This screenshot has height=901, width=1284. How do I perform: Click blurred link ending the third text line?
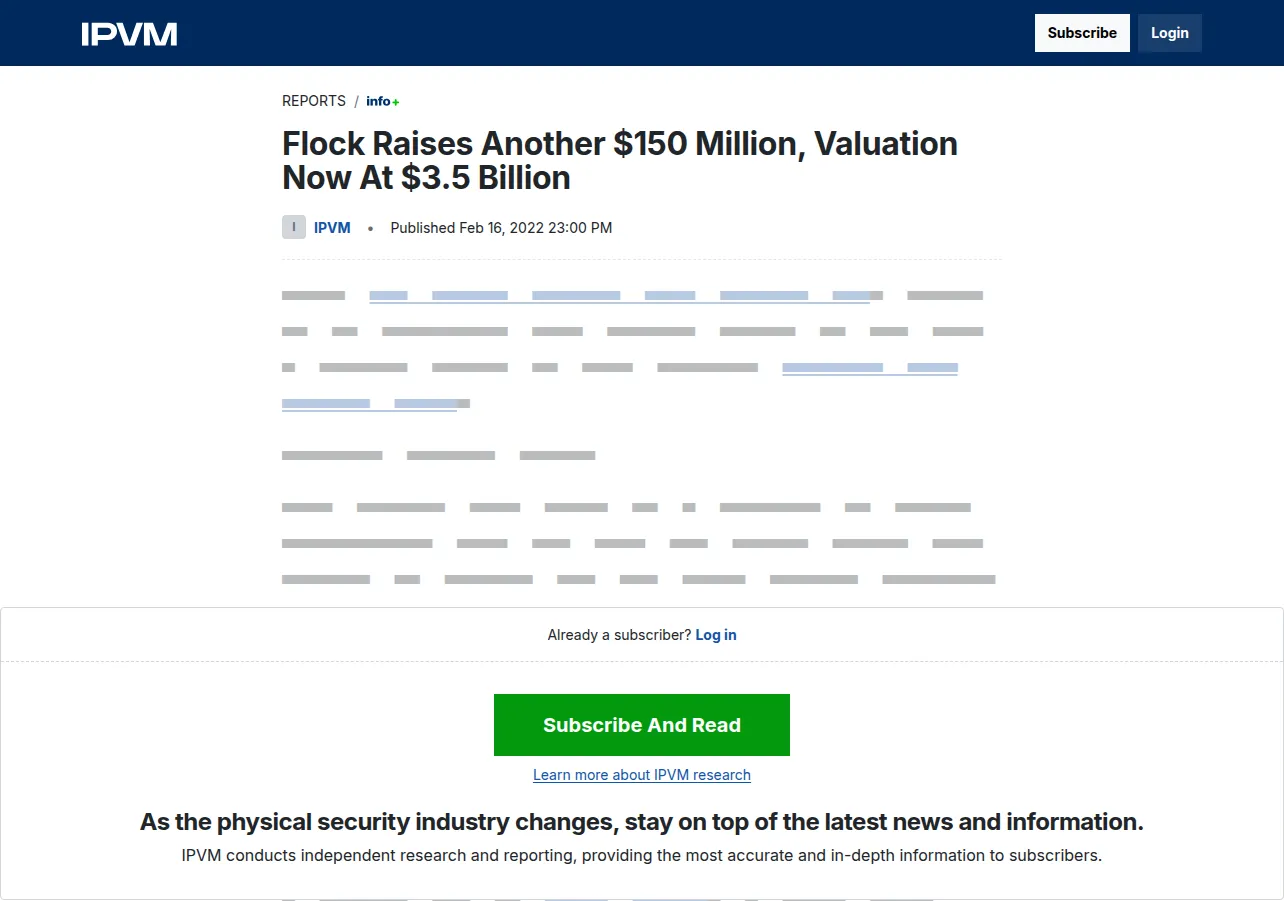pyautogui.click(x=870, y=368)
